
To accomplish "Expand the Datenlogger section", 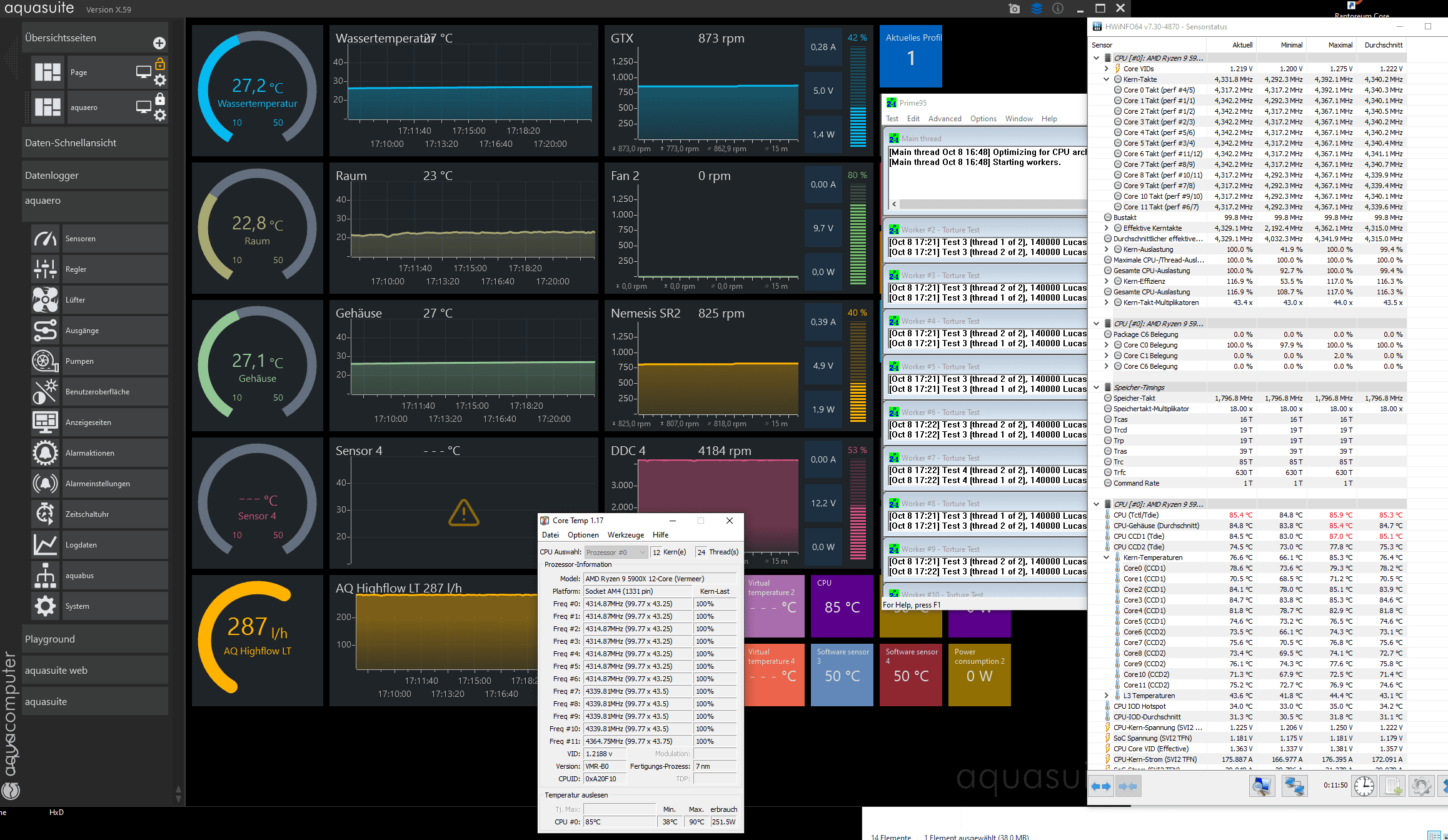I will [x=95, y=176].
